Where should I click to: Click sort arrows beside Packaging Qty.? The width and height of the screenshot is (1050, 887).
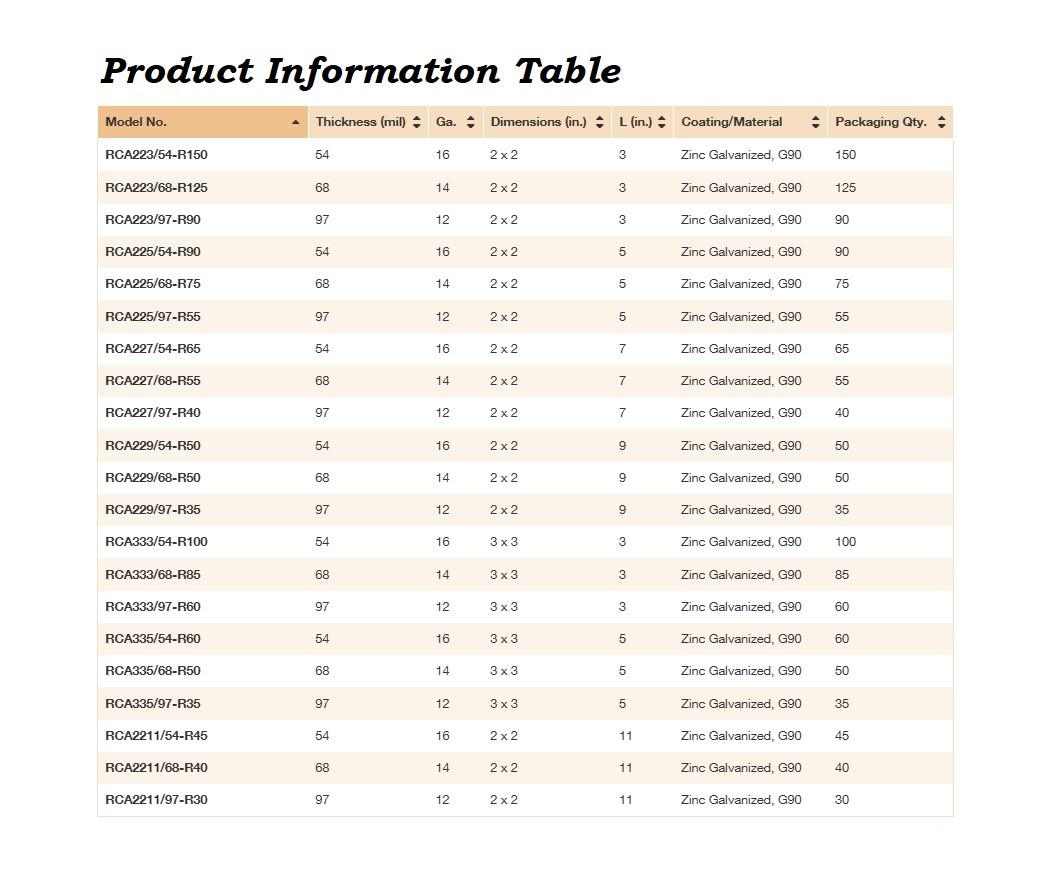tap(942, 122)
